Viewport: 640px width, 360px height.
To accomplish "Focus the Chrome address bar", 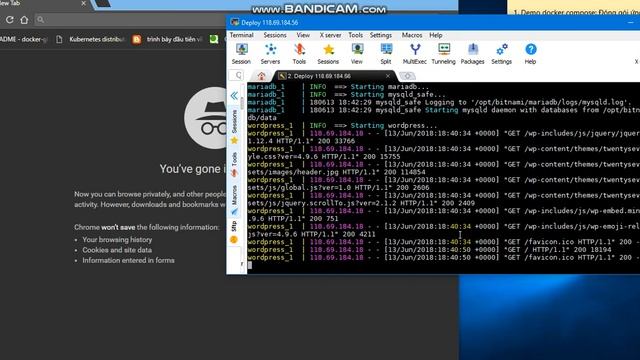I will point(131,20).
